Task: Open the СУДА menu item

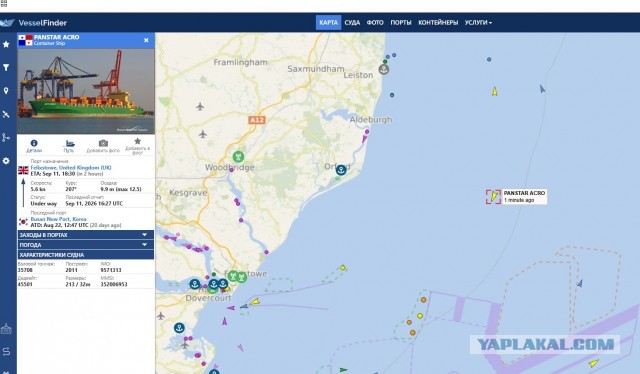Action: tap(352, 22)
